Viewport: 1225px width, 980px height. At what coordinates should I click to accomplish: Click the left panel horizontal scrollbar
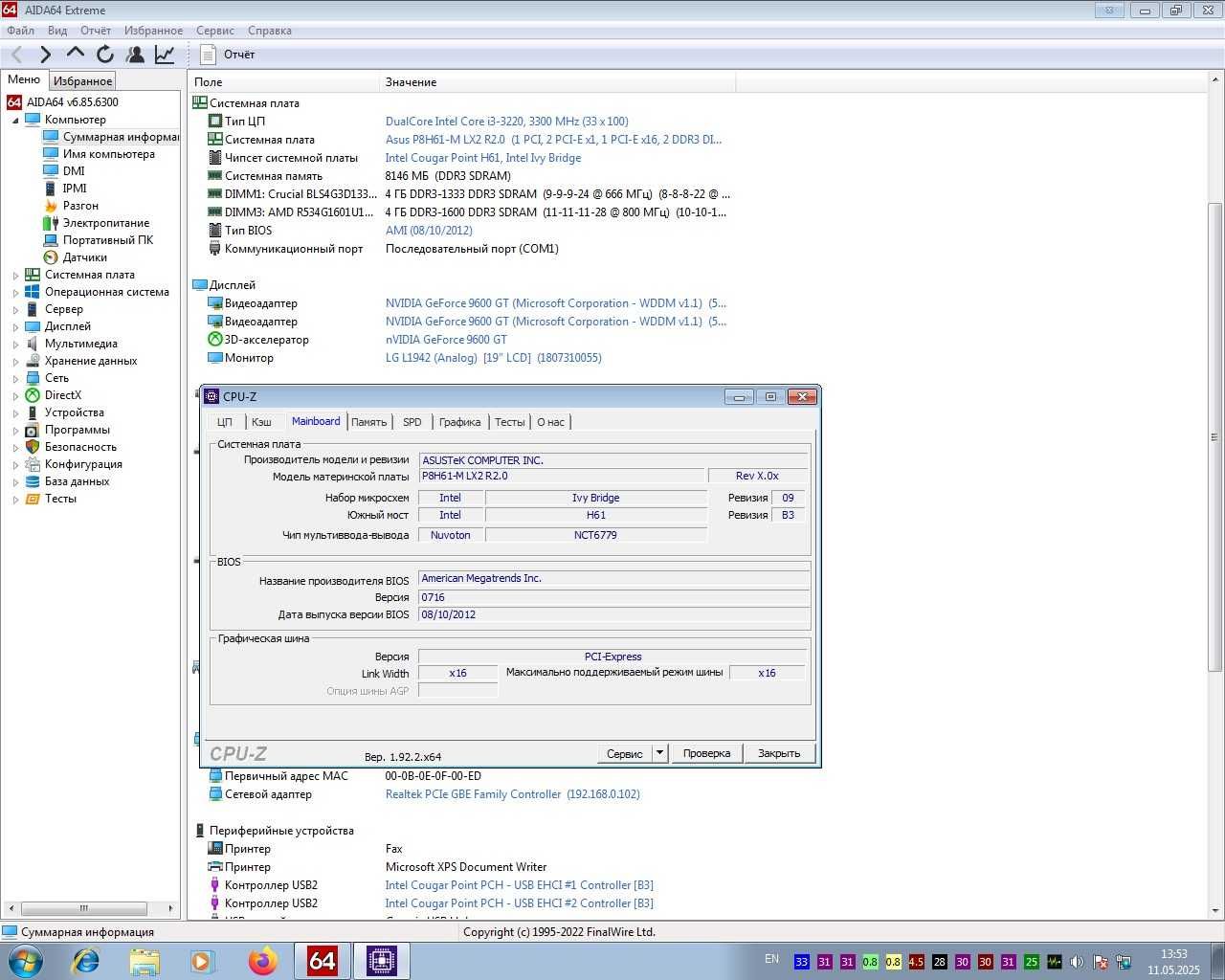84,908
